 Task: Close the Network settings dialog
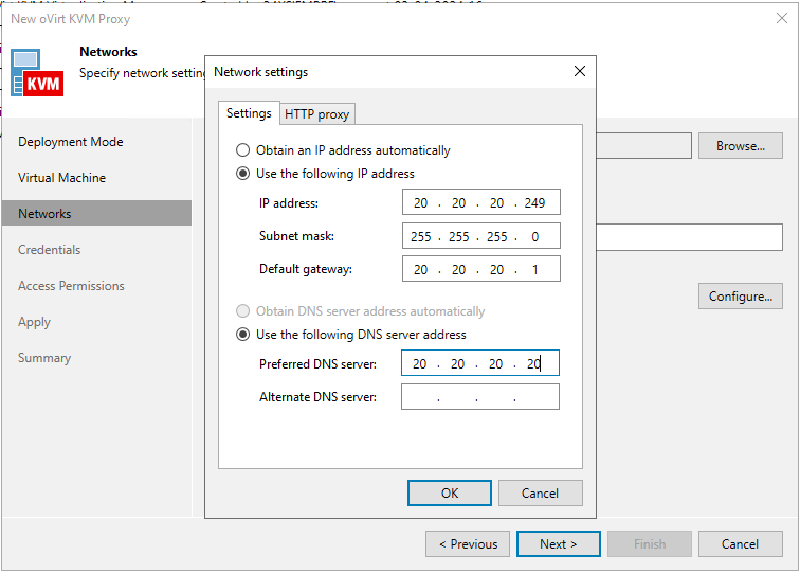point(580,71)
